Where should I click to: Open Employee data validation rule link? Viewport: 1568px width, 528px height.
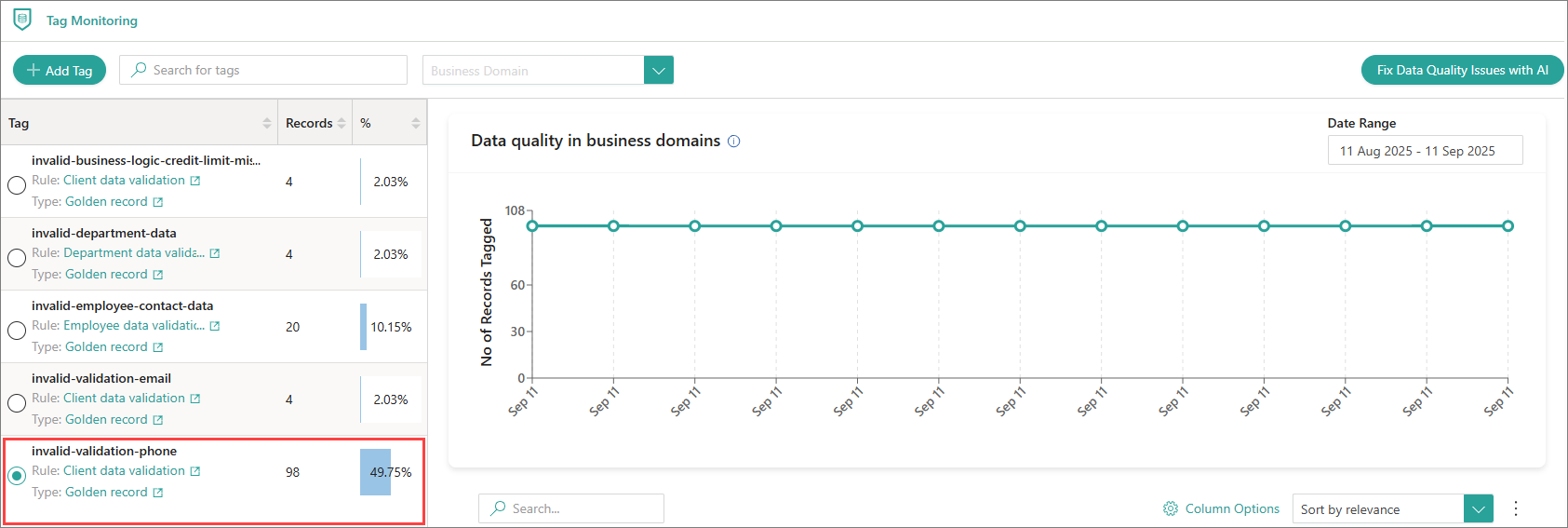point(133,326)
